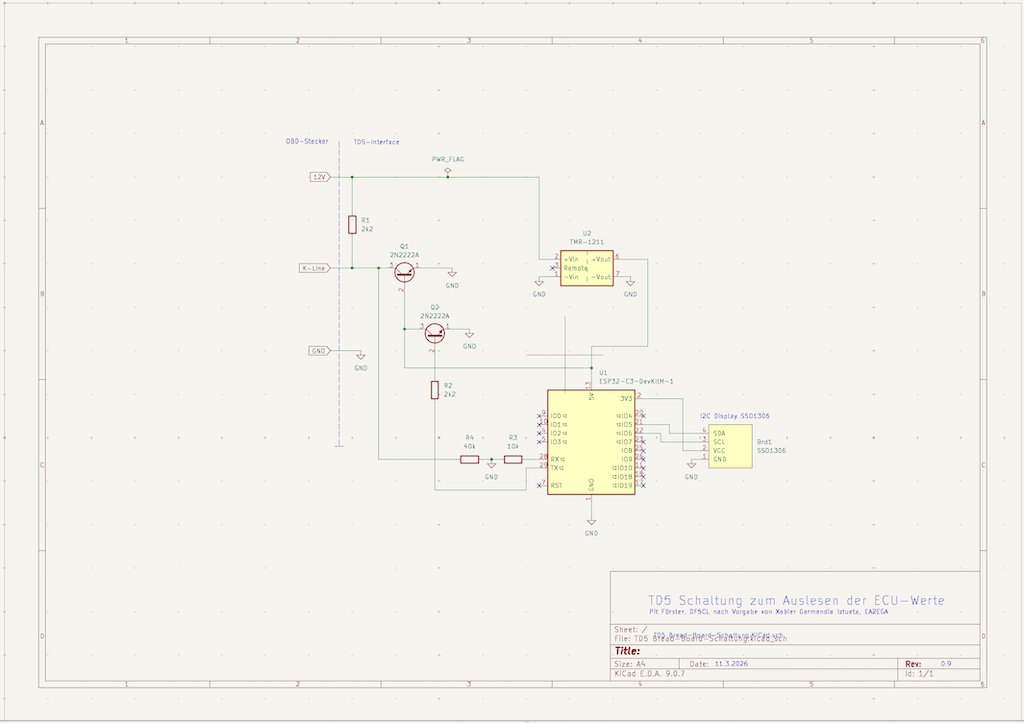Click the title block heading TD5 Schaltung
1024x723 pixels.
pyautogui.click(x=796, y=600)
